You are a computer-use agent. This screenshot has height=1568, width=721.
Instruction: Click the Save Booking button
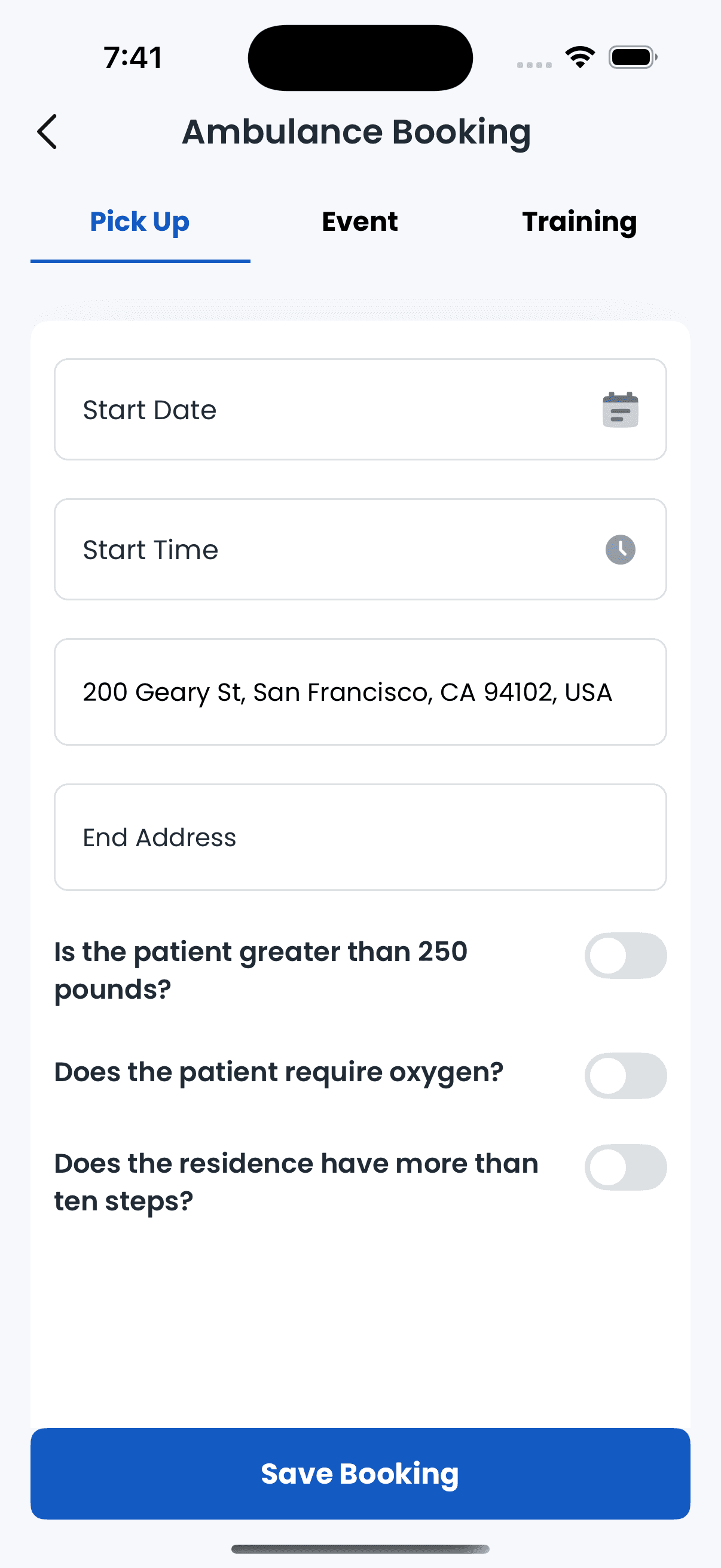coord(360,1474)
